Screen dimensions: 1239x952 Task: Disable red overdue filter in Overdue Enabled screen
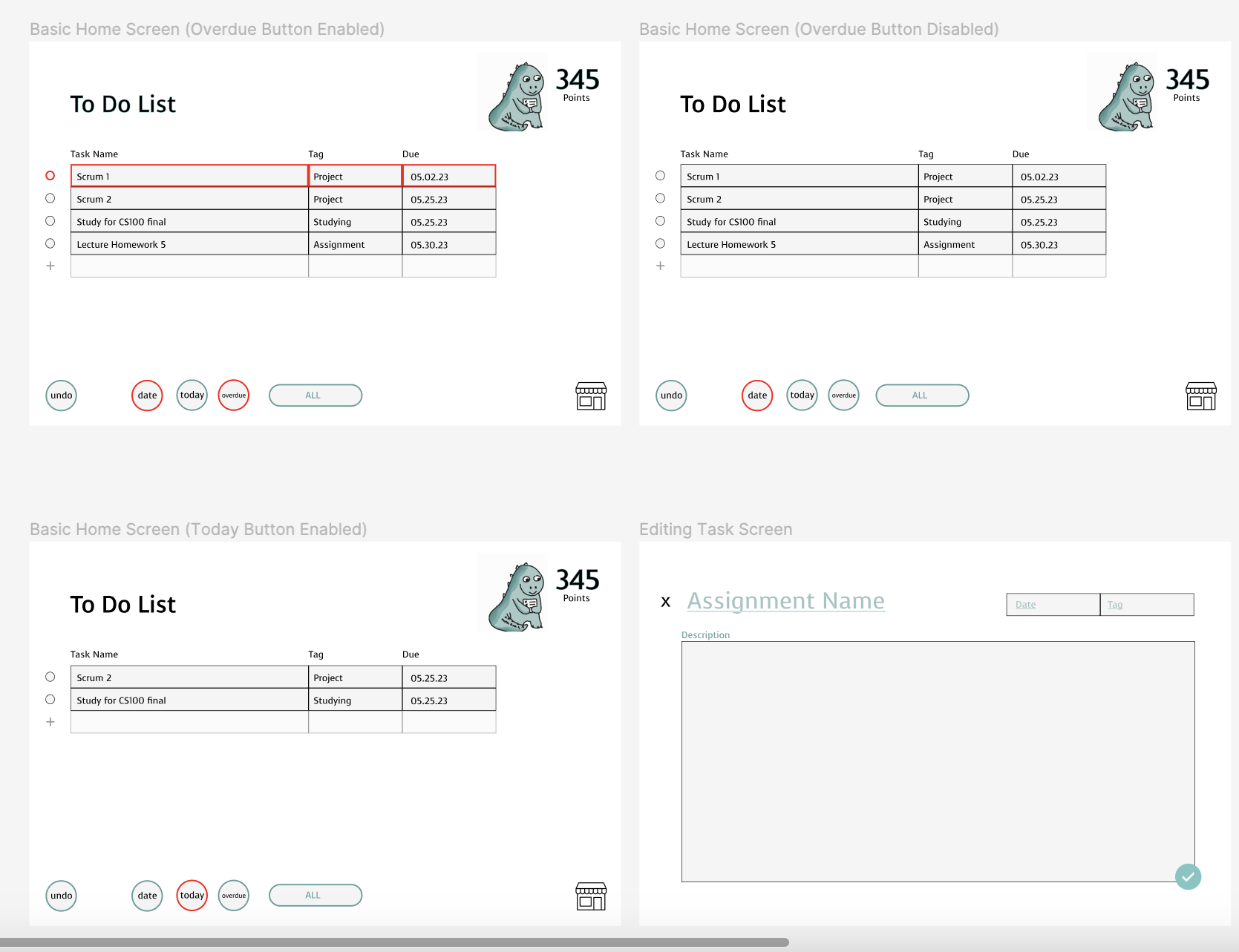234,395
